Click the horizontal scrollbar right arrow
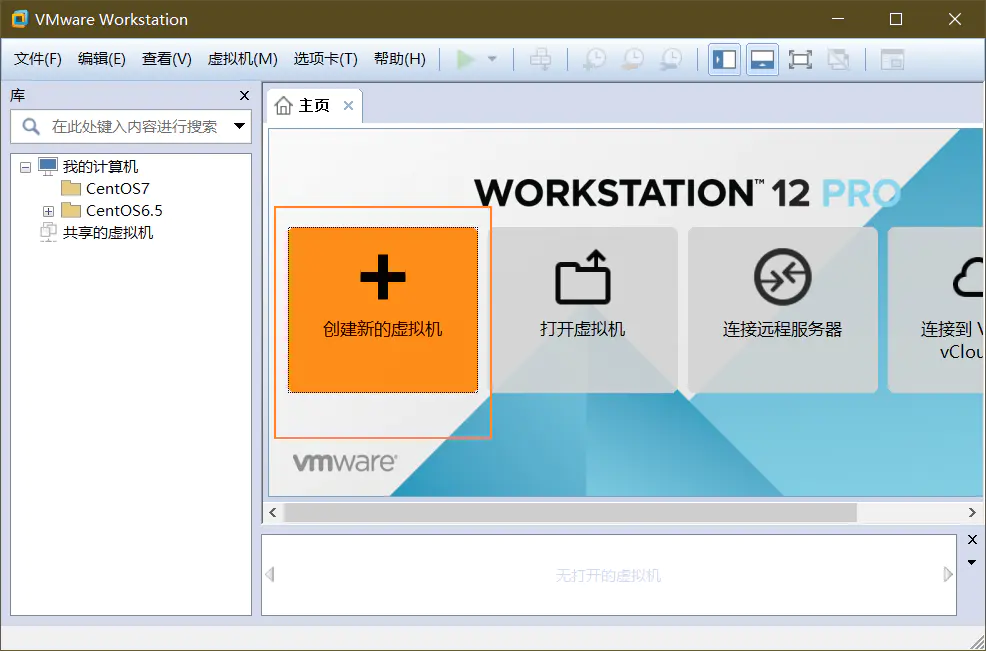 pyautogui.click(x=971, y=513)
